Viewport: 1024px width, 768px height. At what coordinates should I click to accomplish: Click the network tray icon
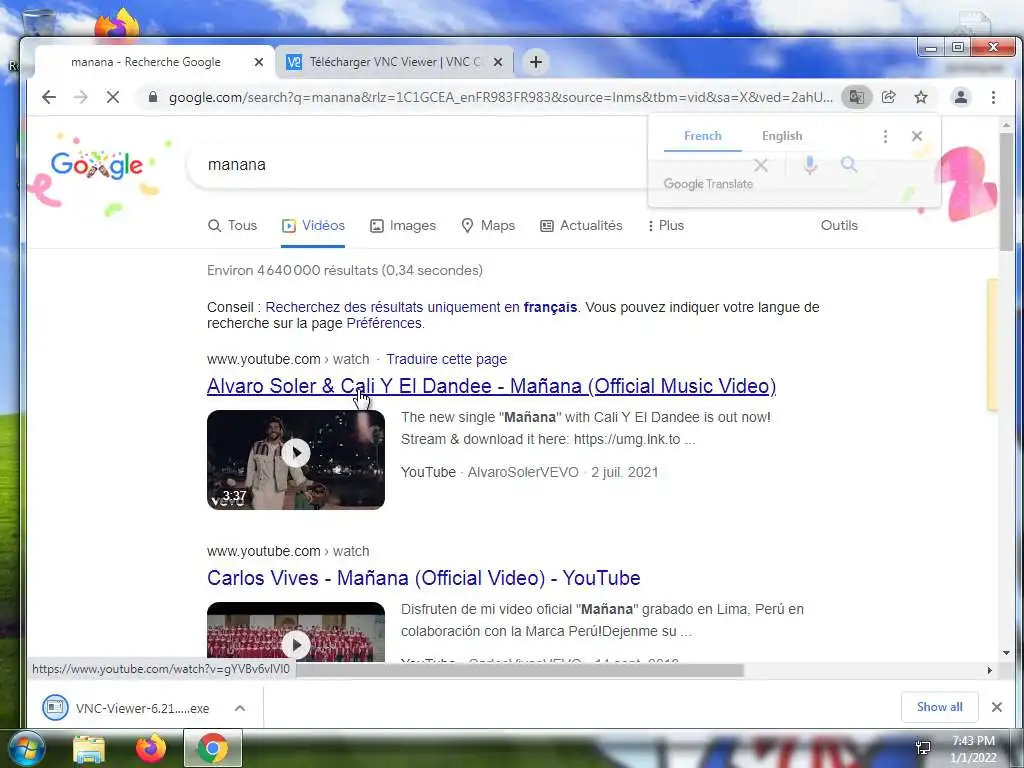[x=923, y=748]
